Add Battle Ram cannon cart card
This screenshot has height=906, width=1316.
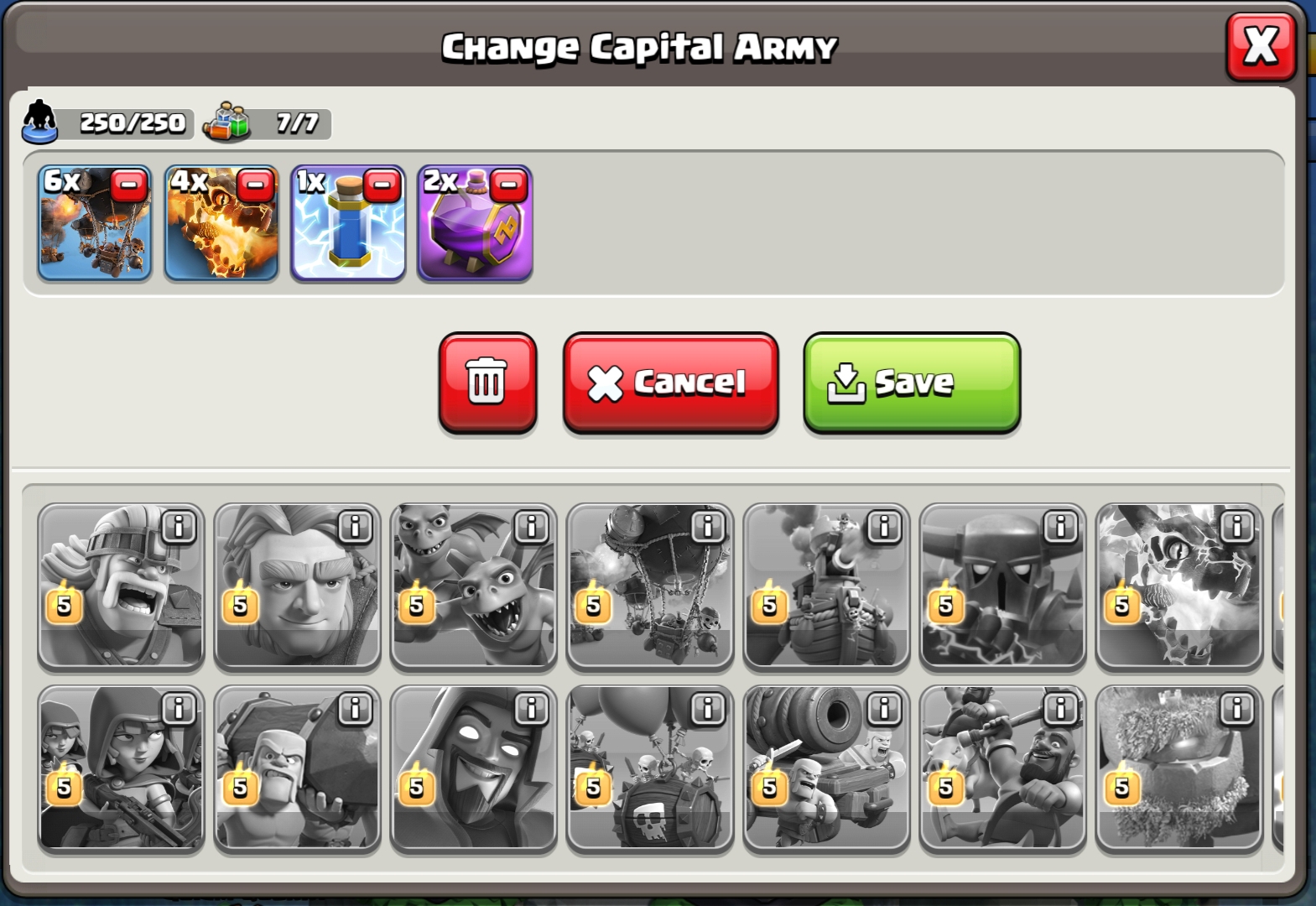pyautogui.click(x=826, y=769)
